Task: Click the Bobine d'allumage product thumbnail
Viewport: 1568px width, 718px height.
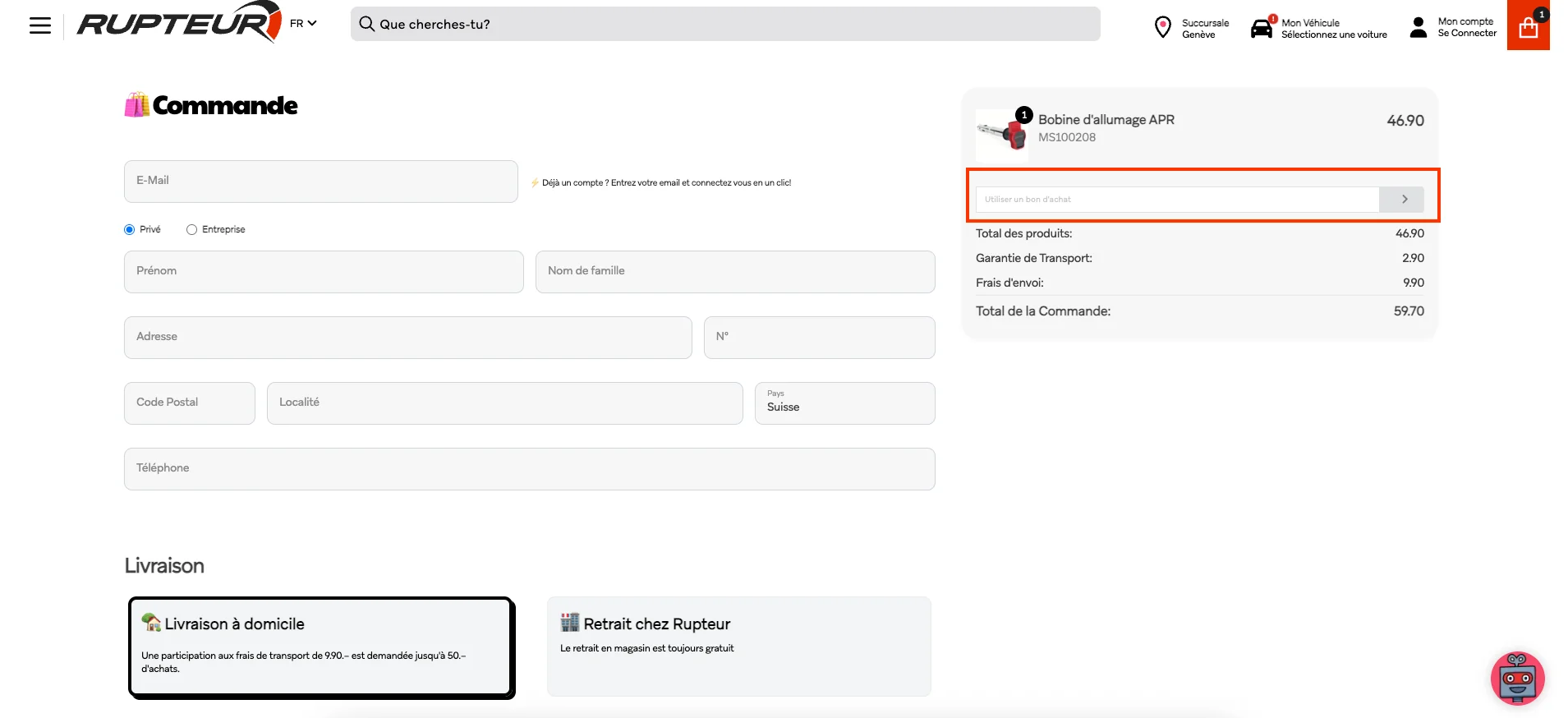Action: pyautogui.click(x=1002, y=135)
